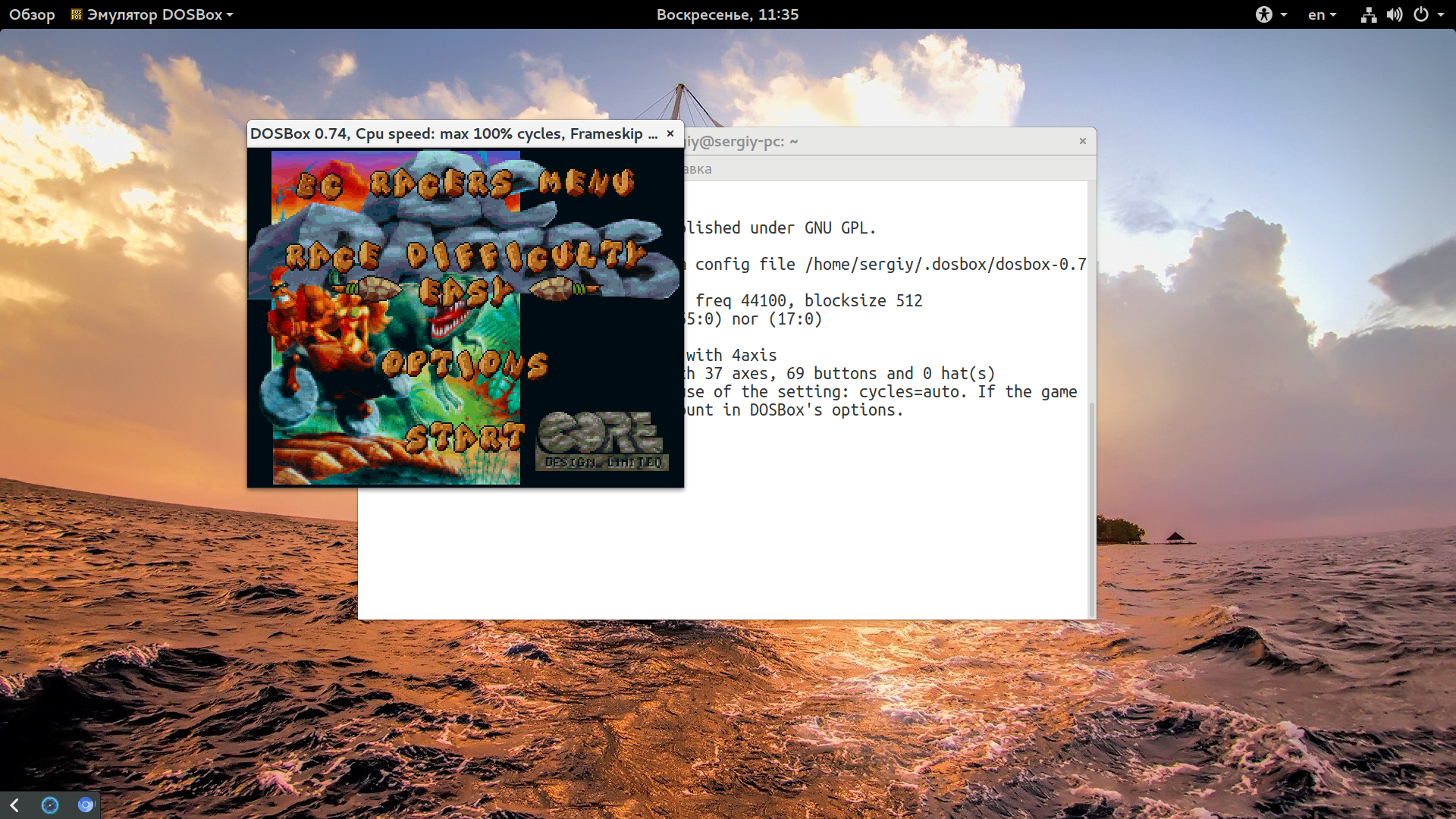Select START in BC Racers menu
The image size is (1456, 819).
point(464,438)
